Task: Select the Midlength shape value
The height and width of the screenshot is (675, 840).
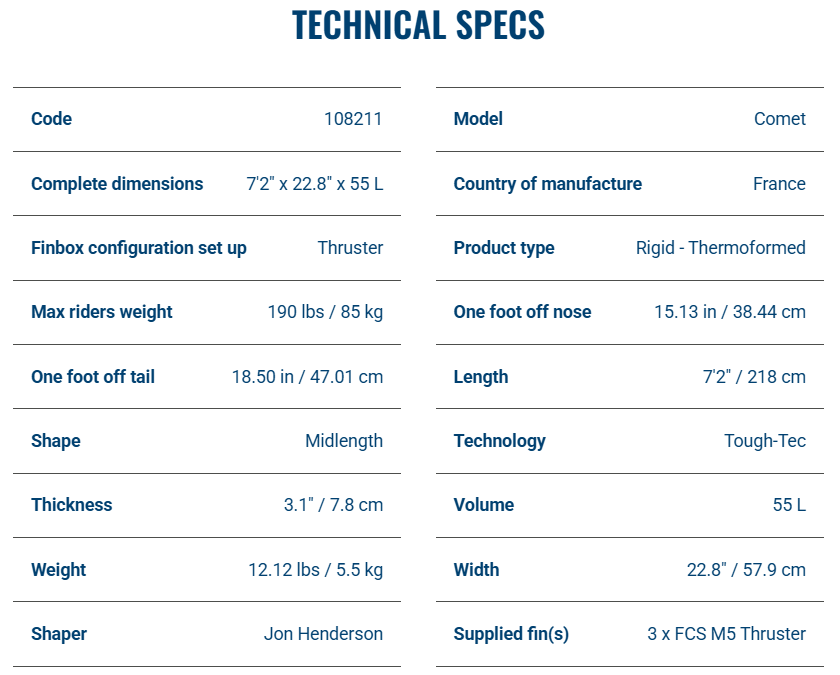Action: point(344,441)
